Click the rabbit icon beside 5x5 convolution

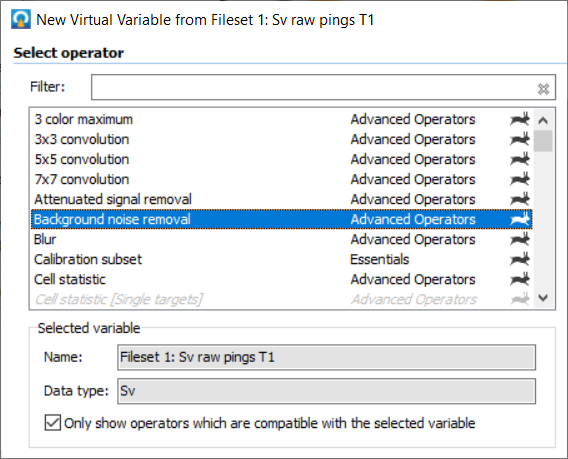[x=520, y=159]
